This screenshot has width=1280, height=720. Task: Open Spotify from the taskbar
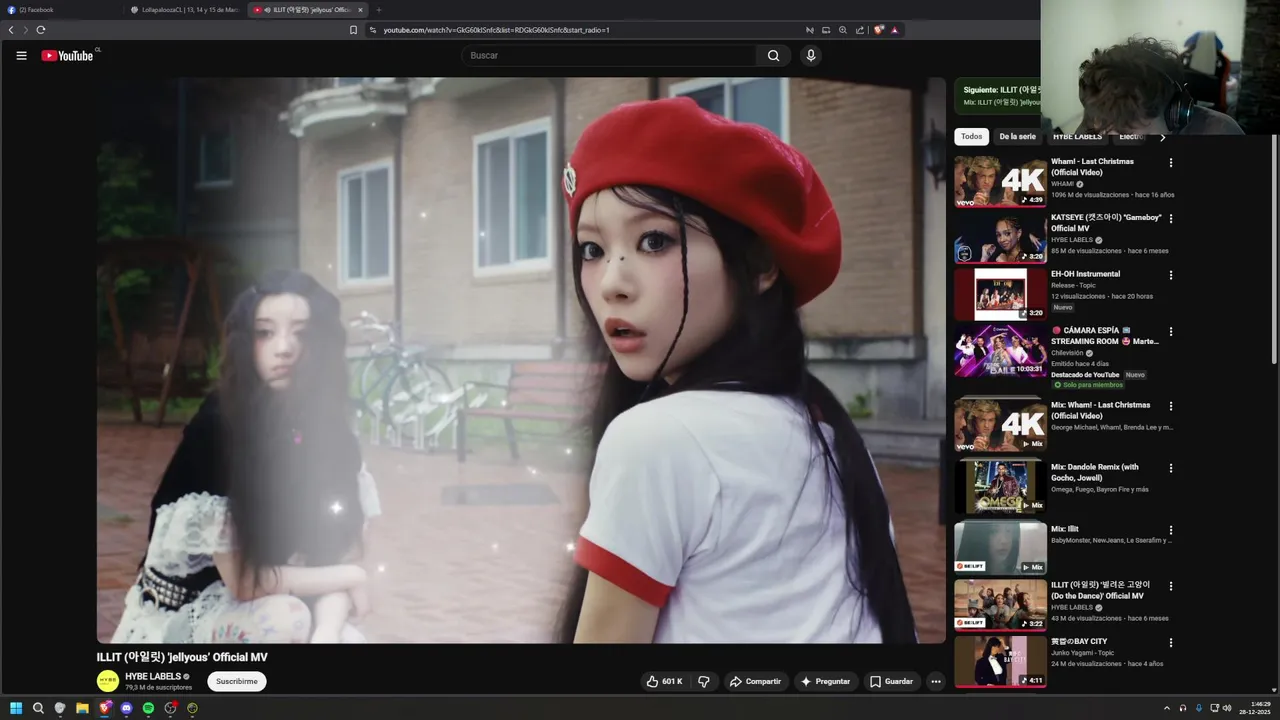click(148, 708)
